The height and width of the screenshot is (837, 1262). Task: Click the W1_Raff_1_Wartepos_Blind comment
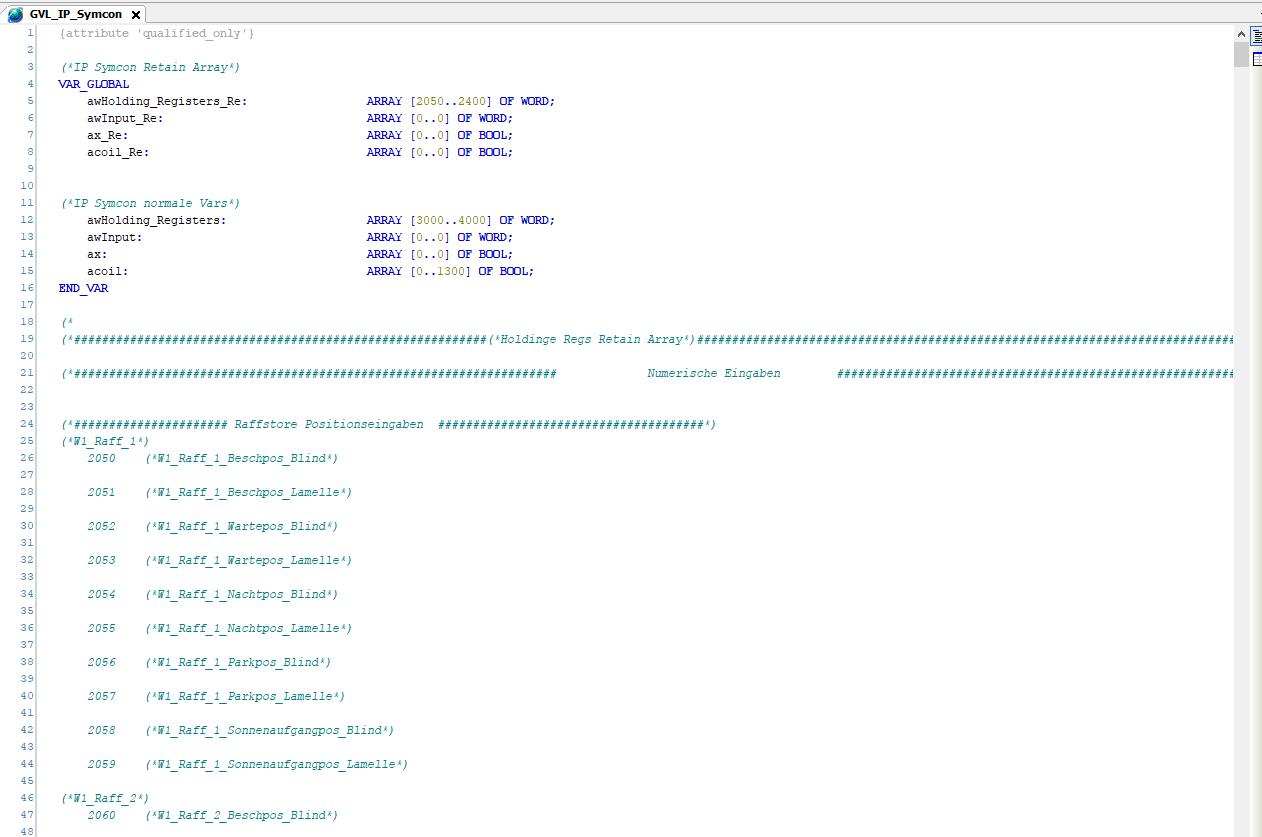pyautogui.click(x=241, y=527)
